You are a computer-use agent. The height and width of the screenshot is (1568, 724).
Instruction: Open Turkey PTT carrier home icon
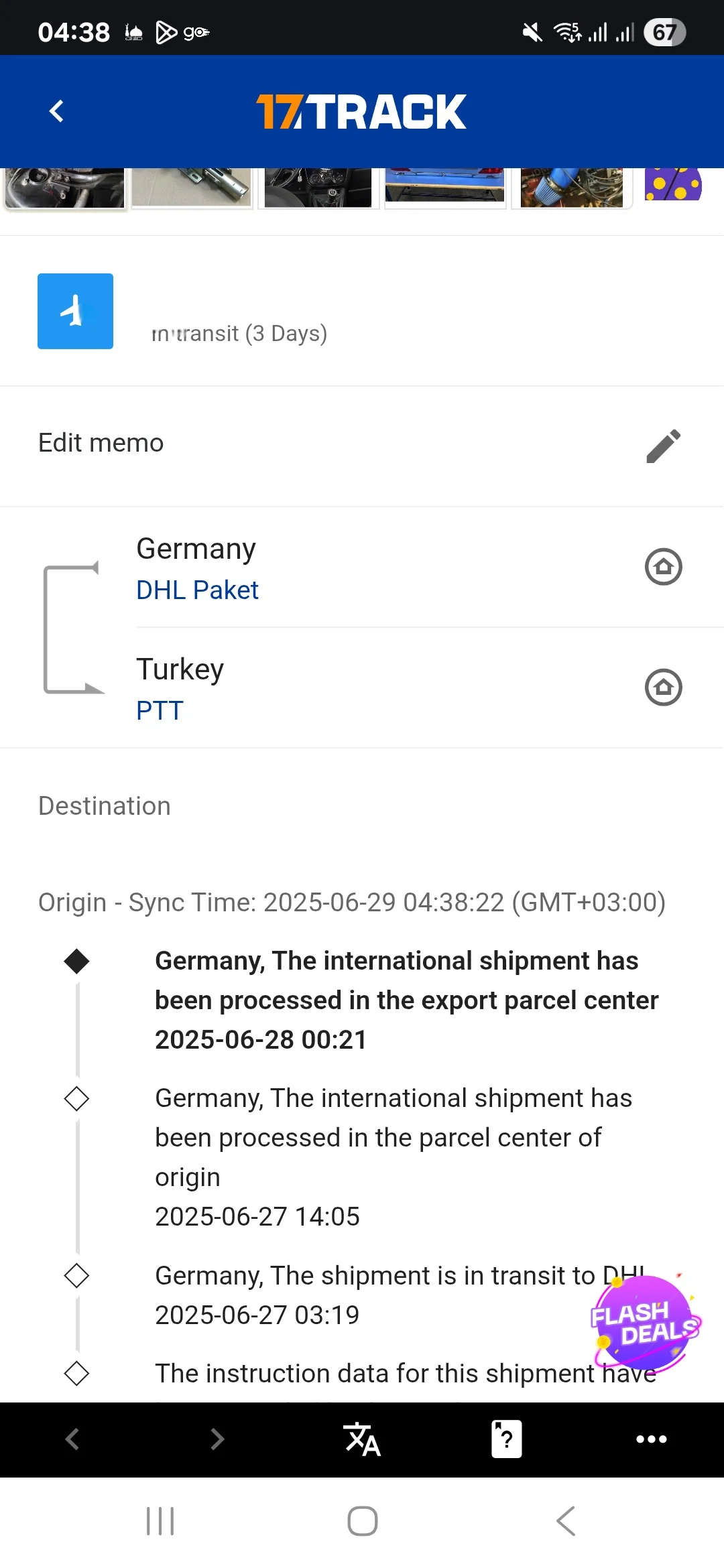click(x=663, y=688)
